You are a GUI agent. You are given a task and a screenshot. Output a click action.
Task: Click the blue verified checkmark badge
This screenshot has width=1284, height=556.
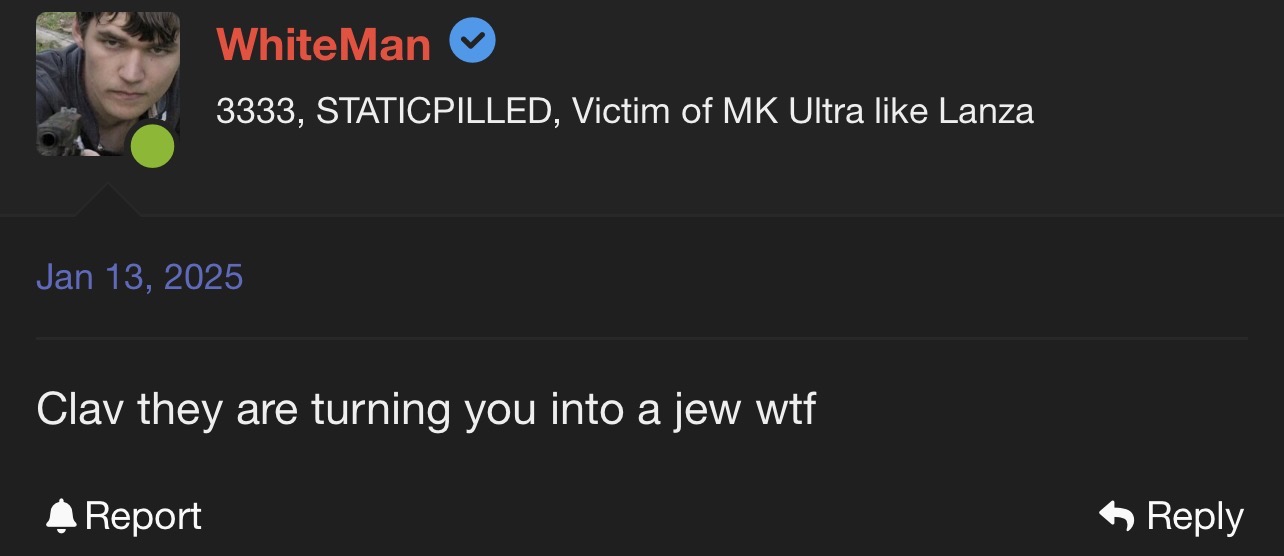click(x=472, y=42)
